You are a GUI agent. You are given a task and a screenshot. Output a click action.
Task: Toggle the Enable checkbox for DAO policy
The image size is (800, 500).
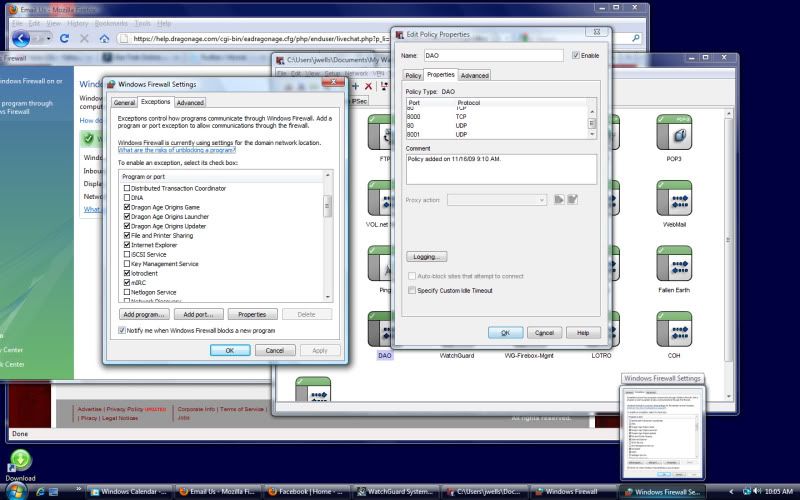coord(576,56)
